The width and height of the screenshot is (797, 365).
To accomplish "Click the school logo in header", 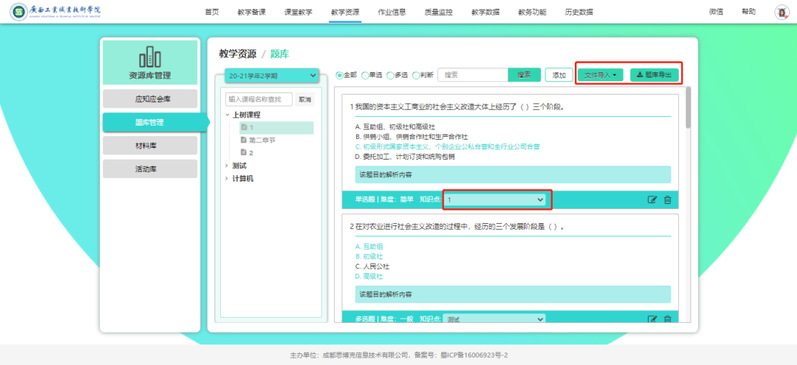I will tap(56, 11).
